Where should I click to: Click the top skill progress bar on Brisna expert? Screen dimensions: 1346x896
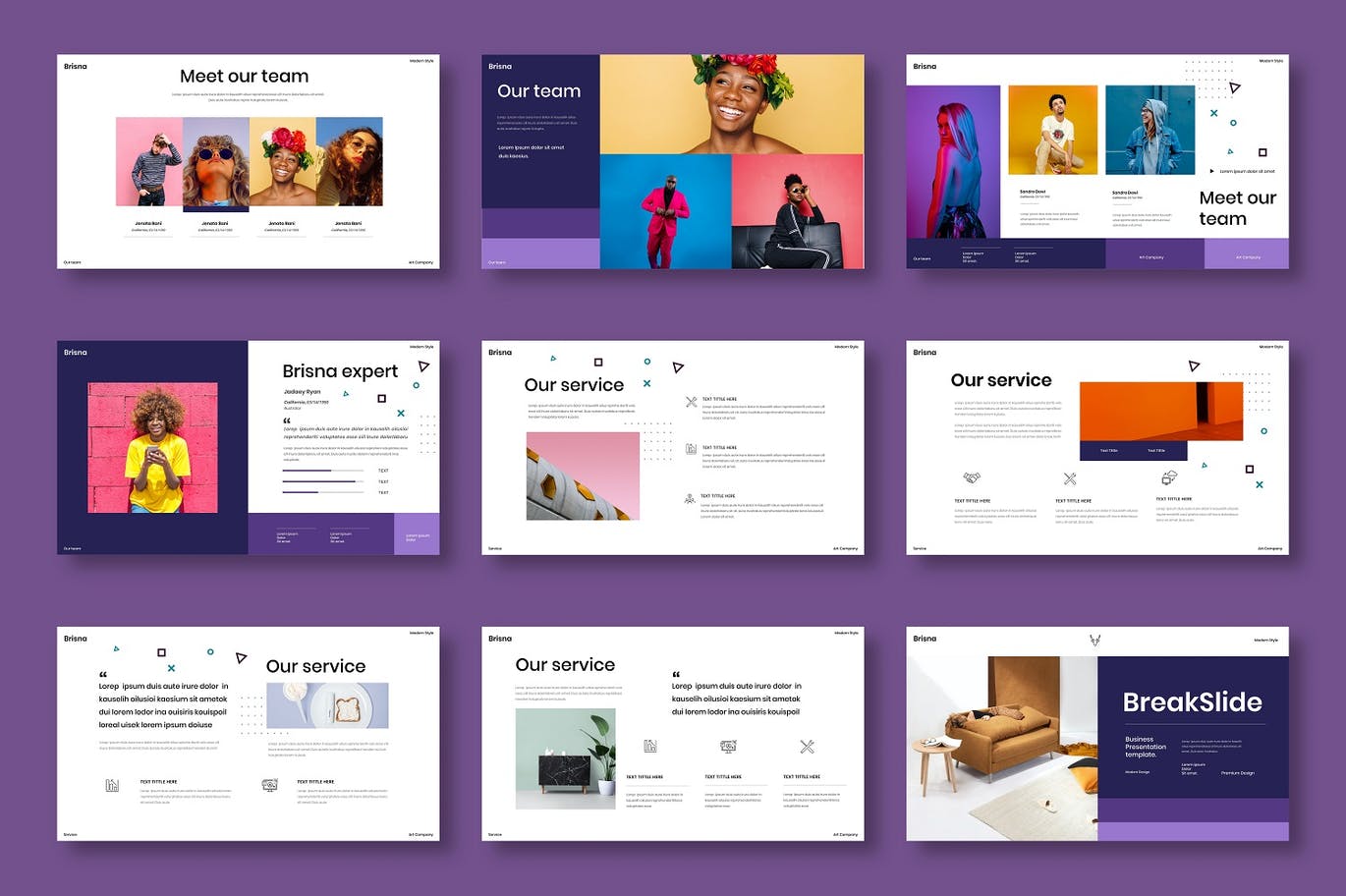tap(323, 471)
